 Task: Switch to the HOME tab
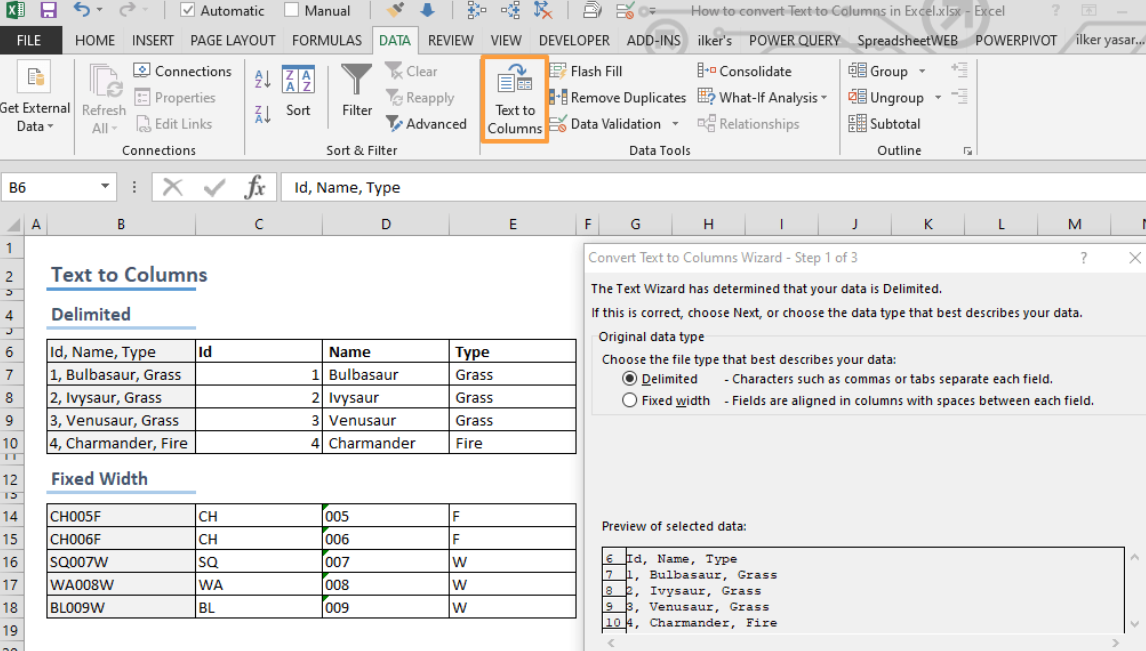95,40
